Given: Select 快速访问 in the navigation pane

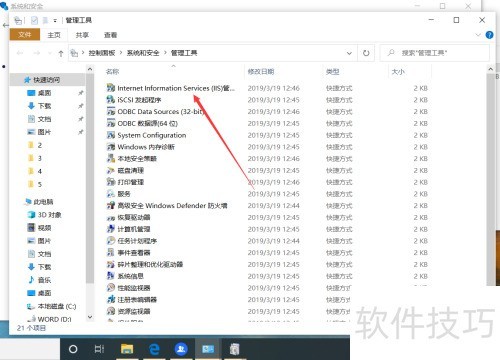Looking at the screenshot, I should 46,80.
